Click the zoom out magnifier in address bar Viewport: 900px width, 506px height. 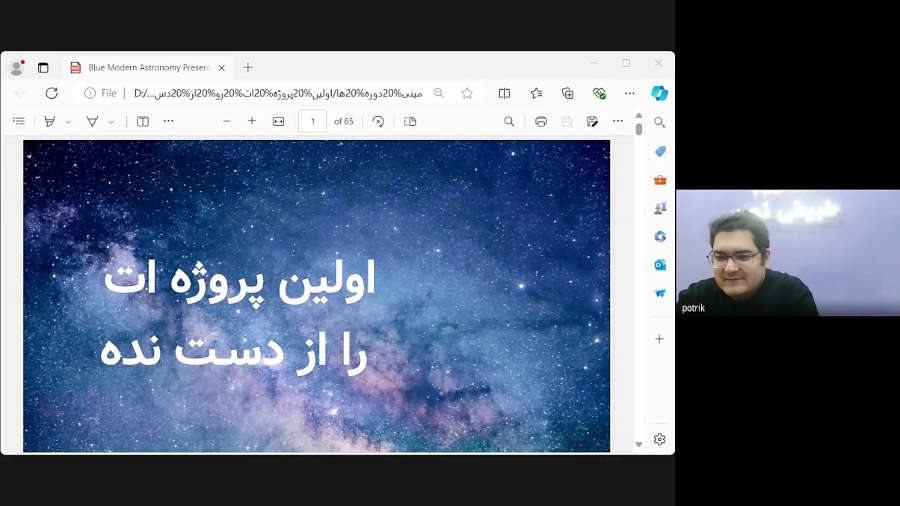[x=439, y=93]
